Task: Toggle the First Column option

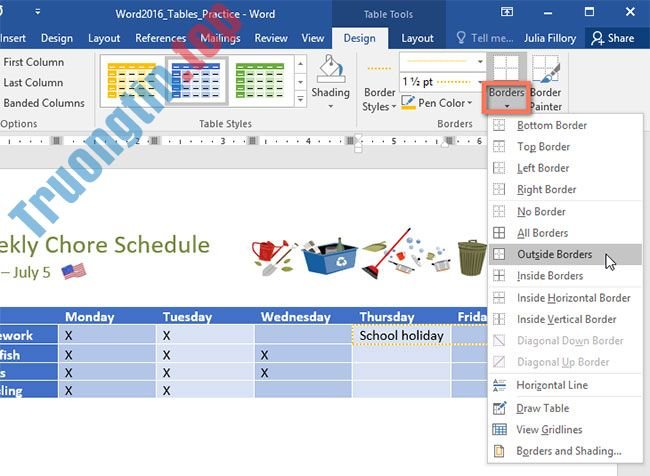Action: 34,62
